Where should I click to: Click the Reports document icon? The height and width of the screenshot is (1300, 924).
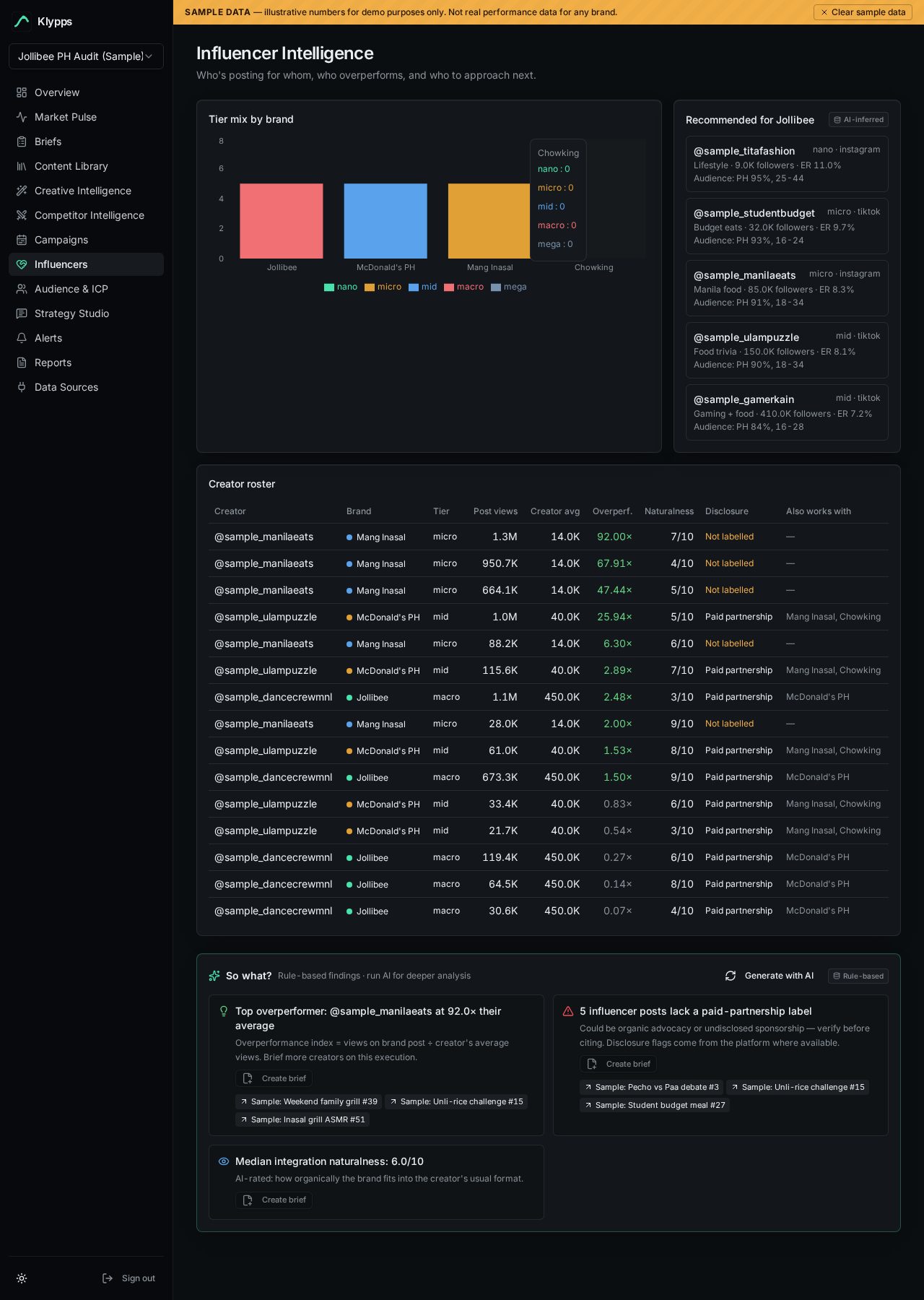click(x=22, y=363)
